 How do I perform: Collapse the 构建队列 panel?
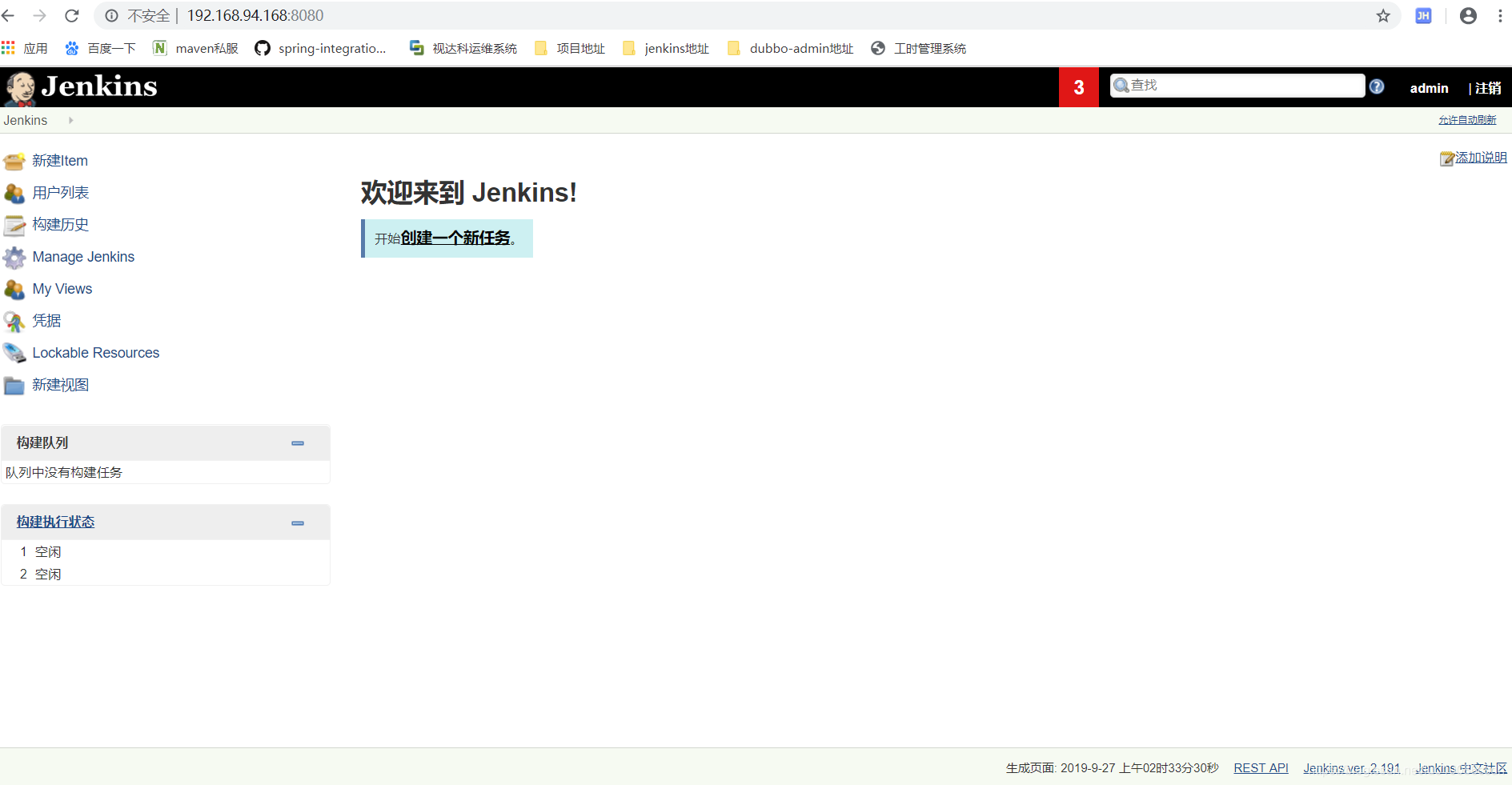click(x=298, y=443)
